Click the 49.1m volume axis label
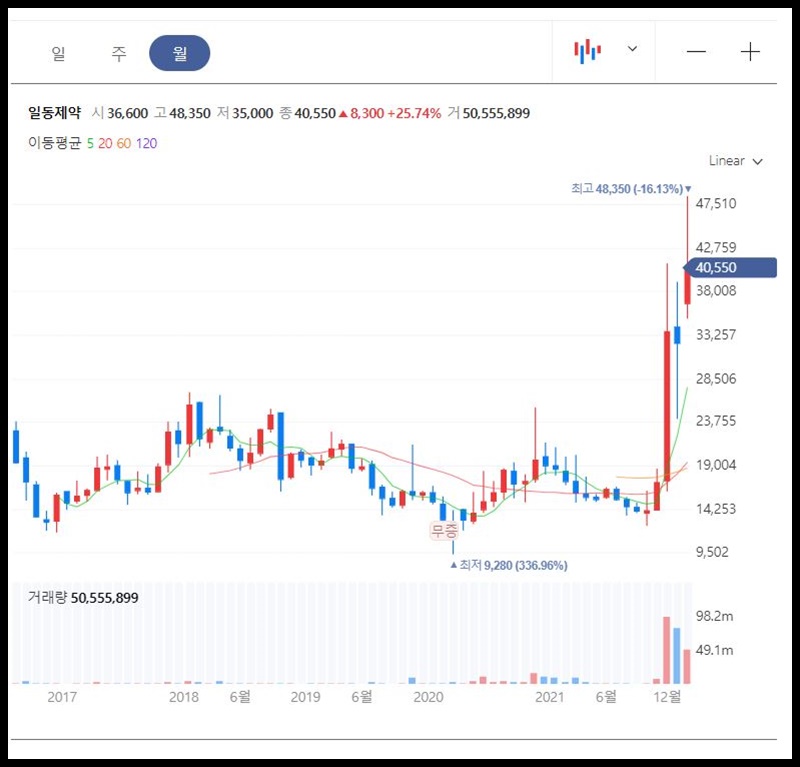 [714, 650]
